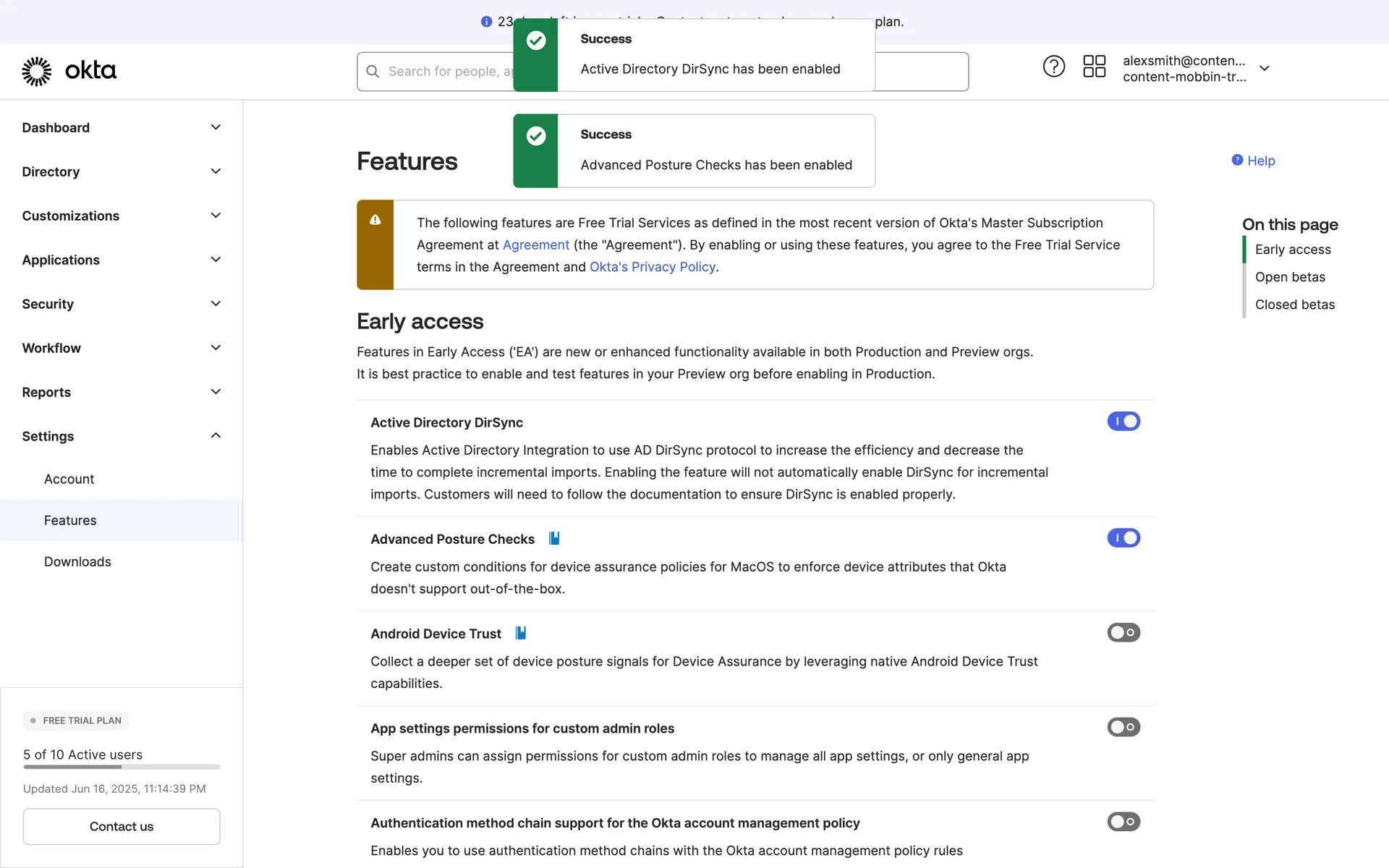Enable the Android Device Trust toggle
The width and height of the screenshot is (1389, 868).
click(1123, 632)
